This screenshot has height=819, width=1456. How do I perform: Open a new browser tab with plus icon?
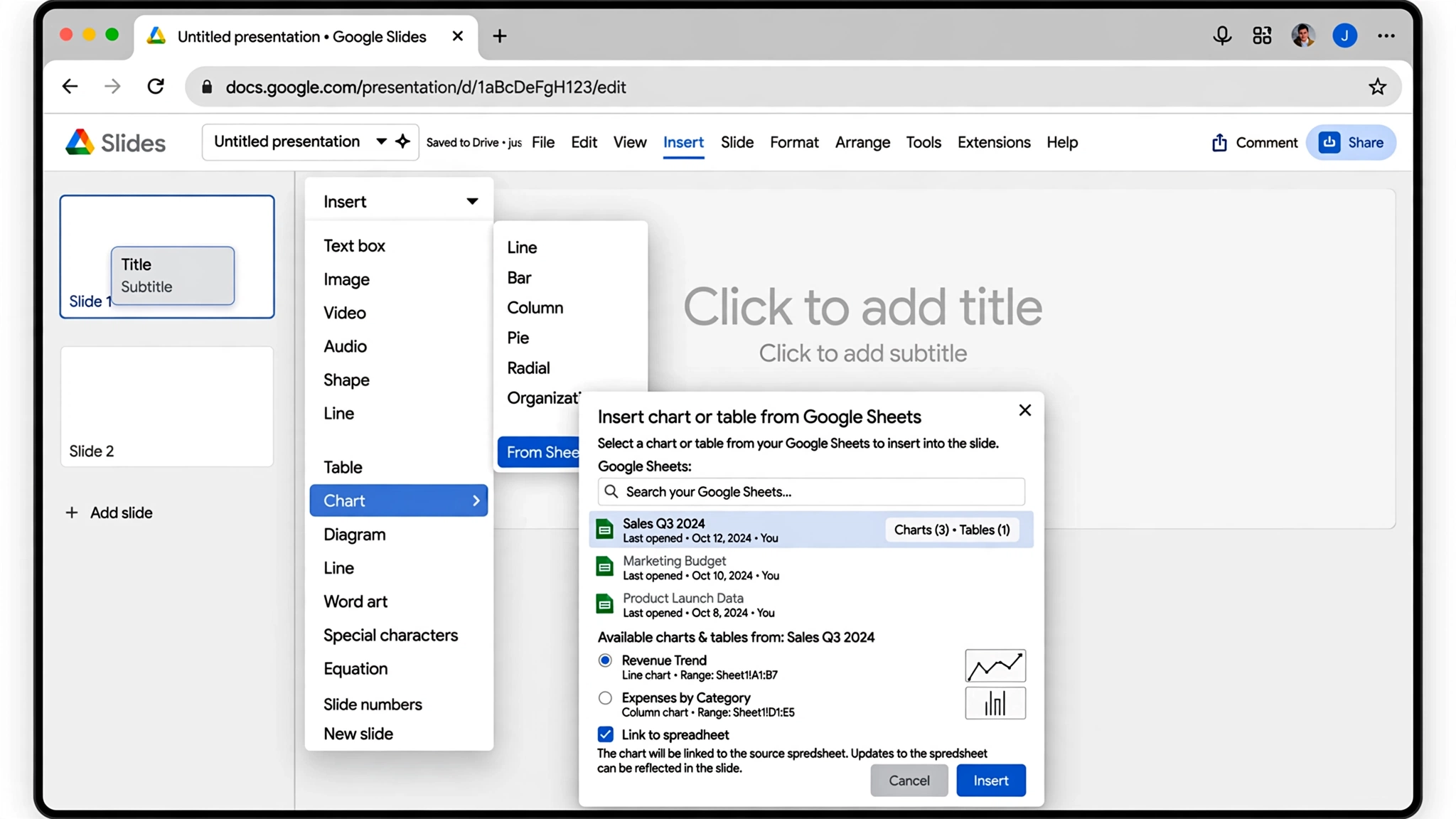500,36
